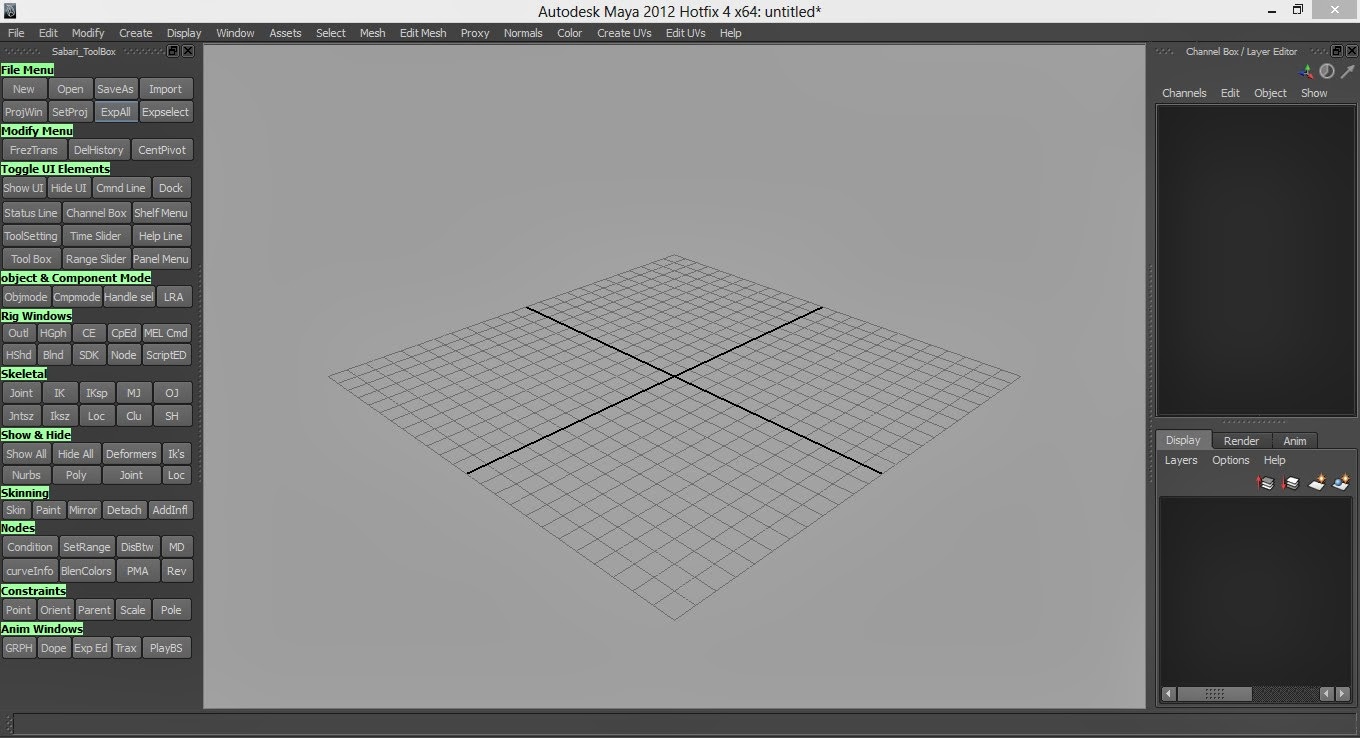Open Object menu in Channel Box
The height and width of the screenshot is (738, 1360).
(x=1271, y=93)
